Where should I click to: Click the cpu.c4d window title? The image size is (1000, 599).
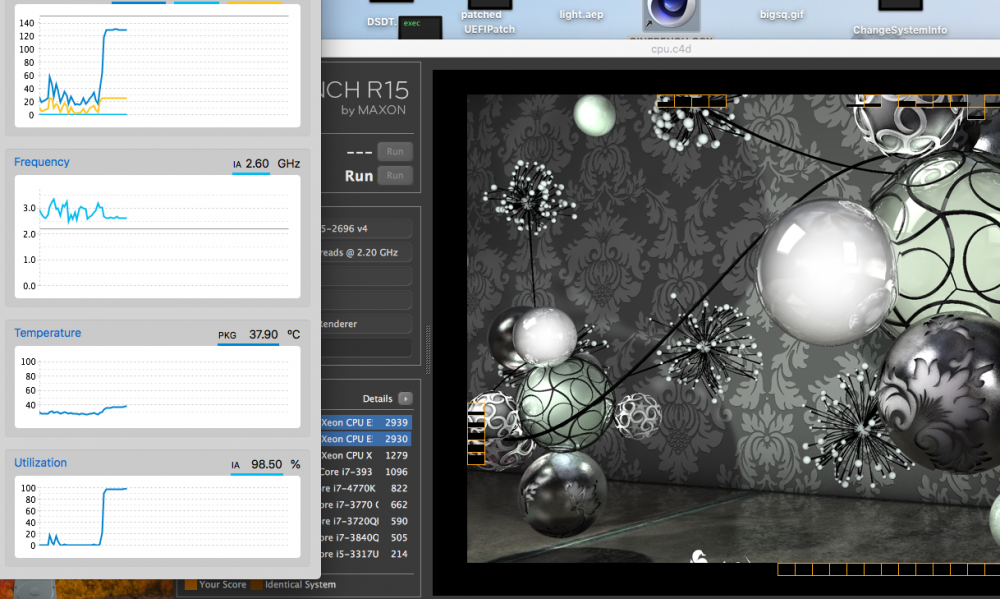pyautogui.click(x=671, y=49)
